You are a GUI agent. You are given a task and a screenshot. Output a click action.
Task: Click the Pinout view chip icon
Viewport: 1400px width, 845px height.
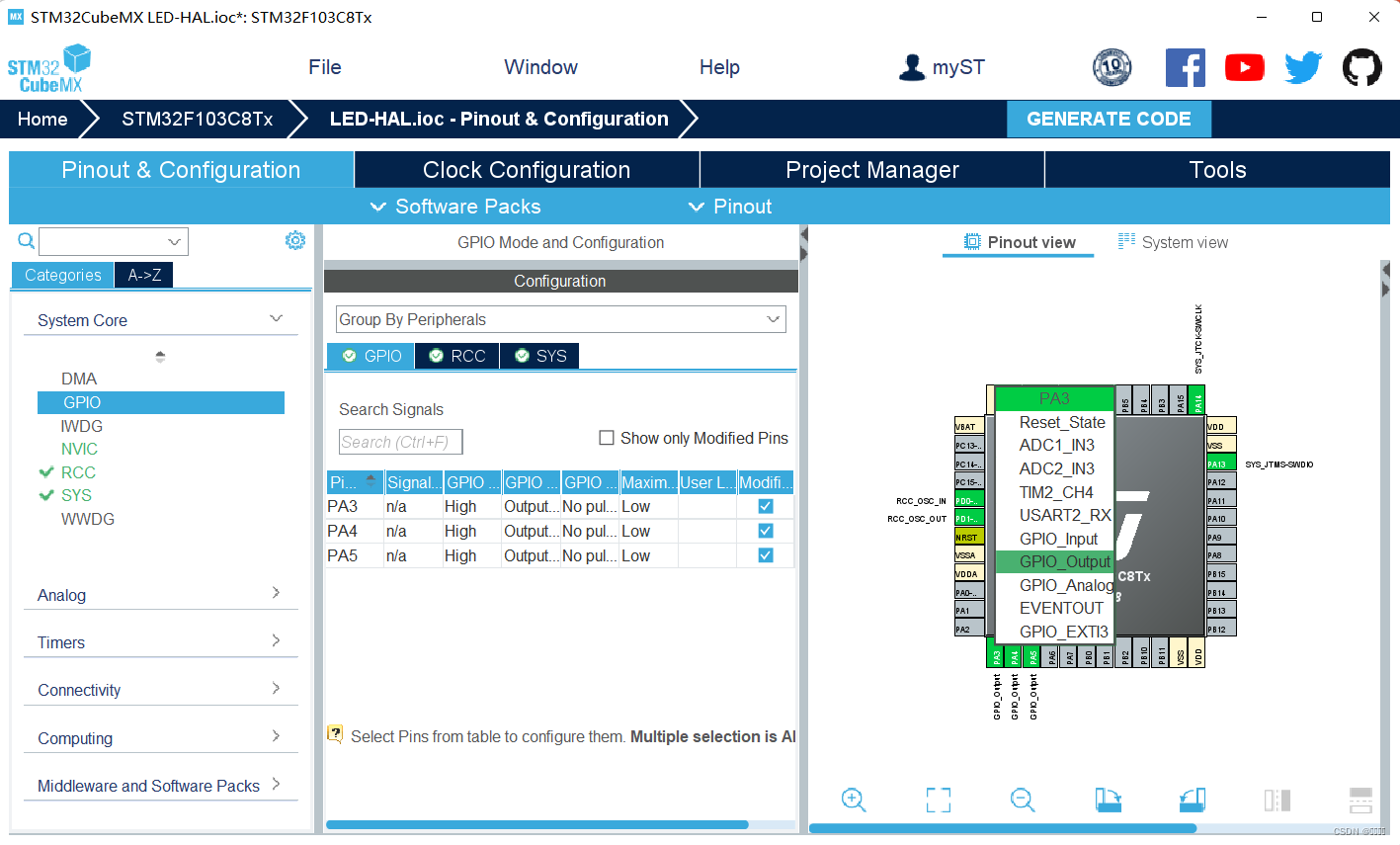pos(972,242)
